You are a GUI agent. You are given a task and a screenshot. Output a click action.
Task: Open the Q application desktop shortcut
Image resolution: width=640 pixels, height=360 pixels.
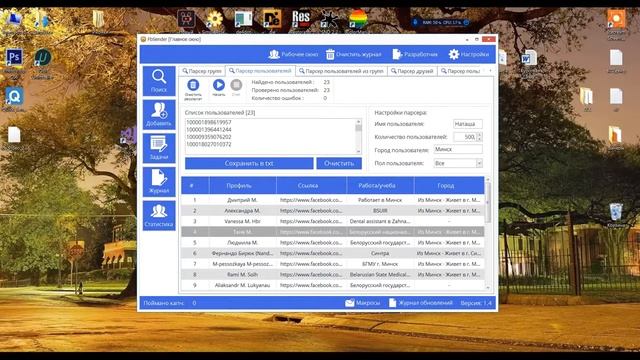pyautogui.click(x=14, y=97)
